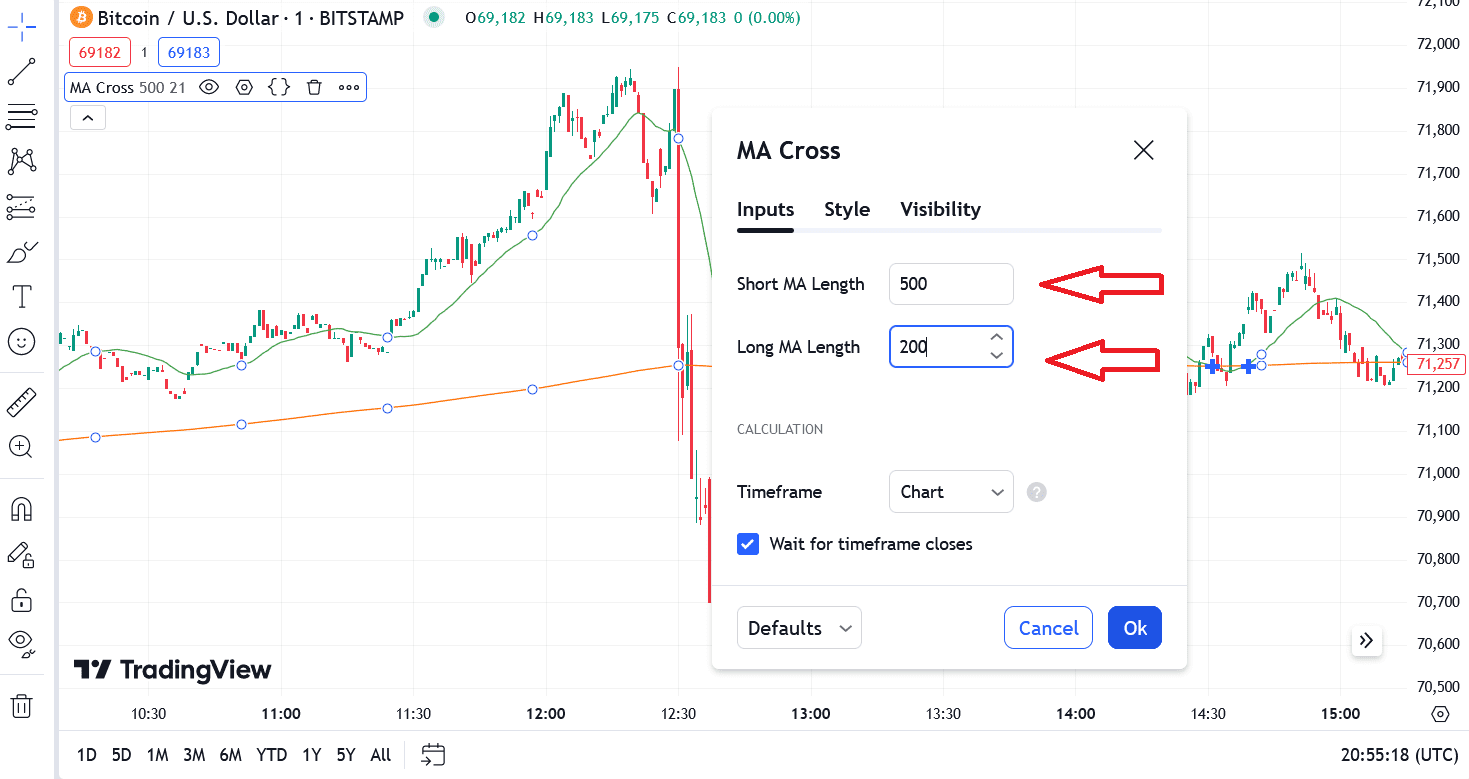
Task: Uncheck Wait for timeframe closes
Action: (748, 544)
